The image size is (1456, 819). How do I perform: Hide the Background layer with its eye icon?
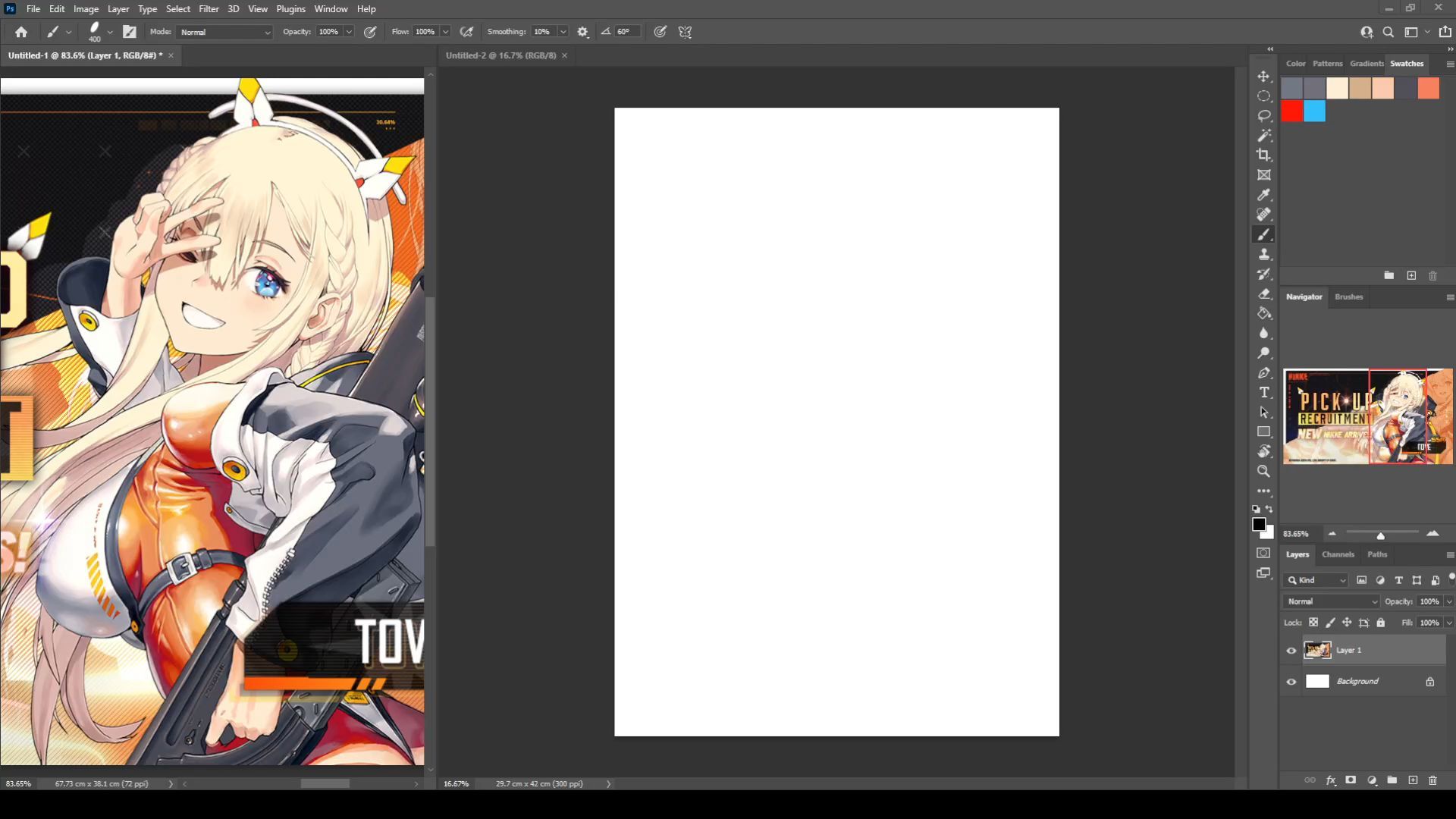coord(1291,682)
